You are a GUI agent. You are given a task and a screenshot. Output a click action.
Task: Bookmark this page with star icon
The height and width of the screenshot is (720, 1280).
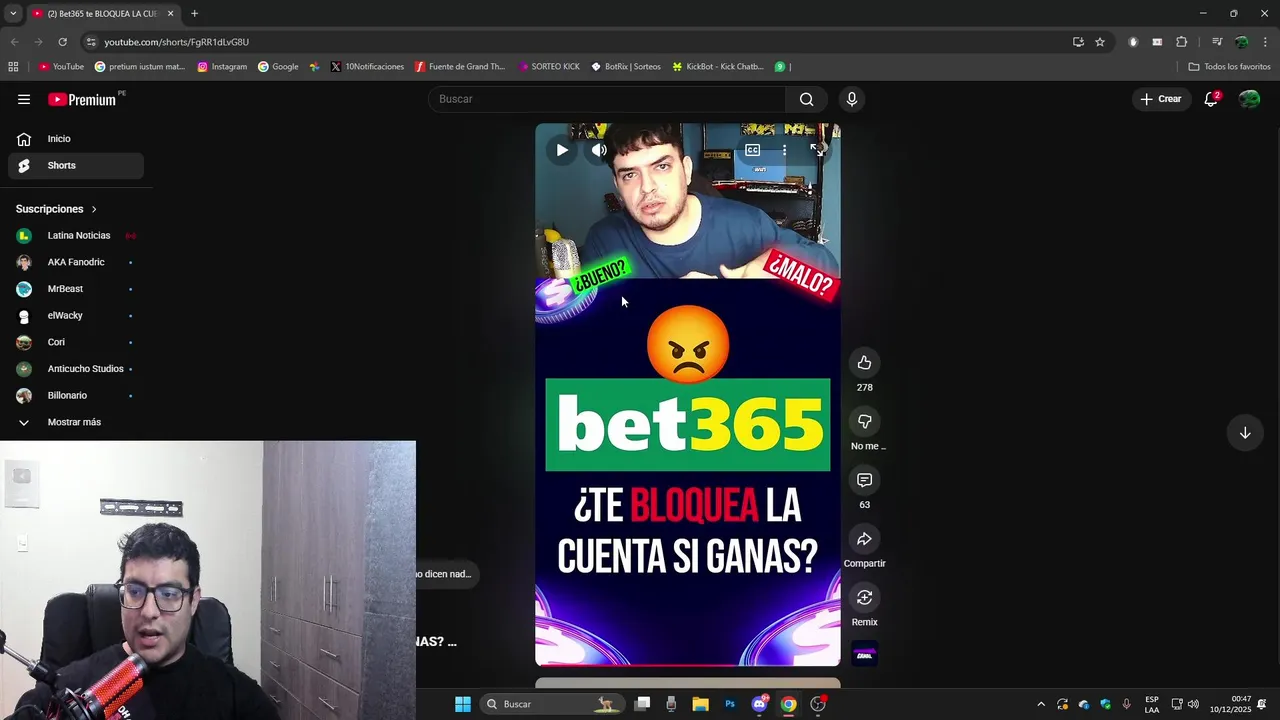point(1100,42)
